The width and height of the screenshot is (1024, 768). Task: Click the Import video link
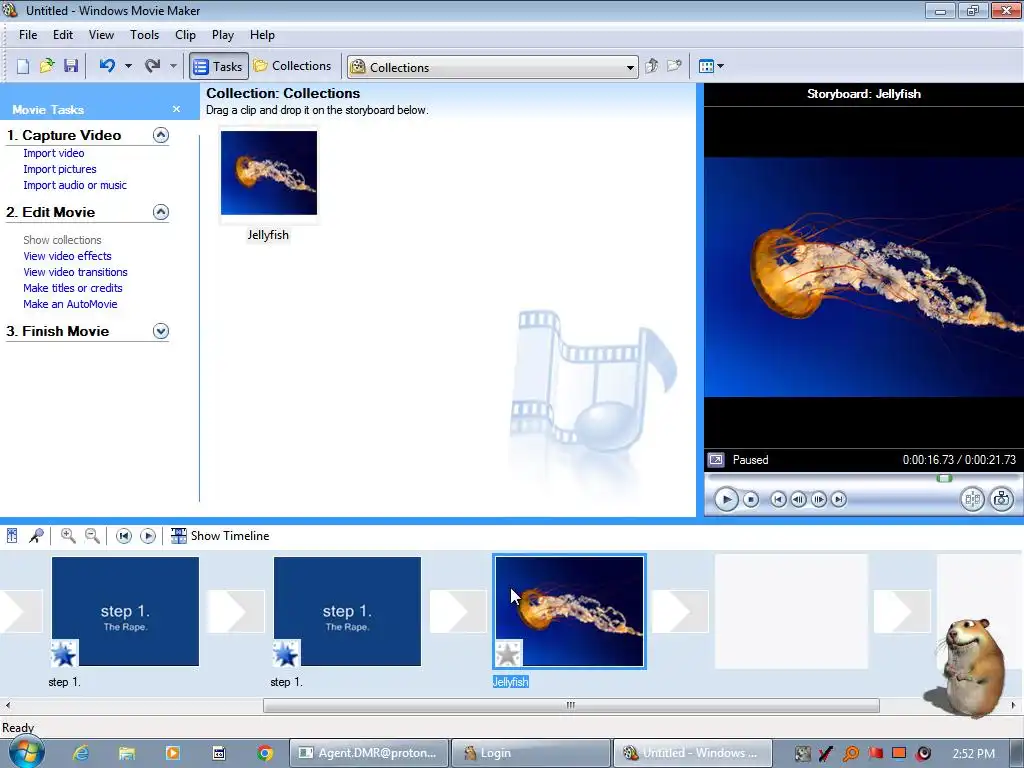54,153
